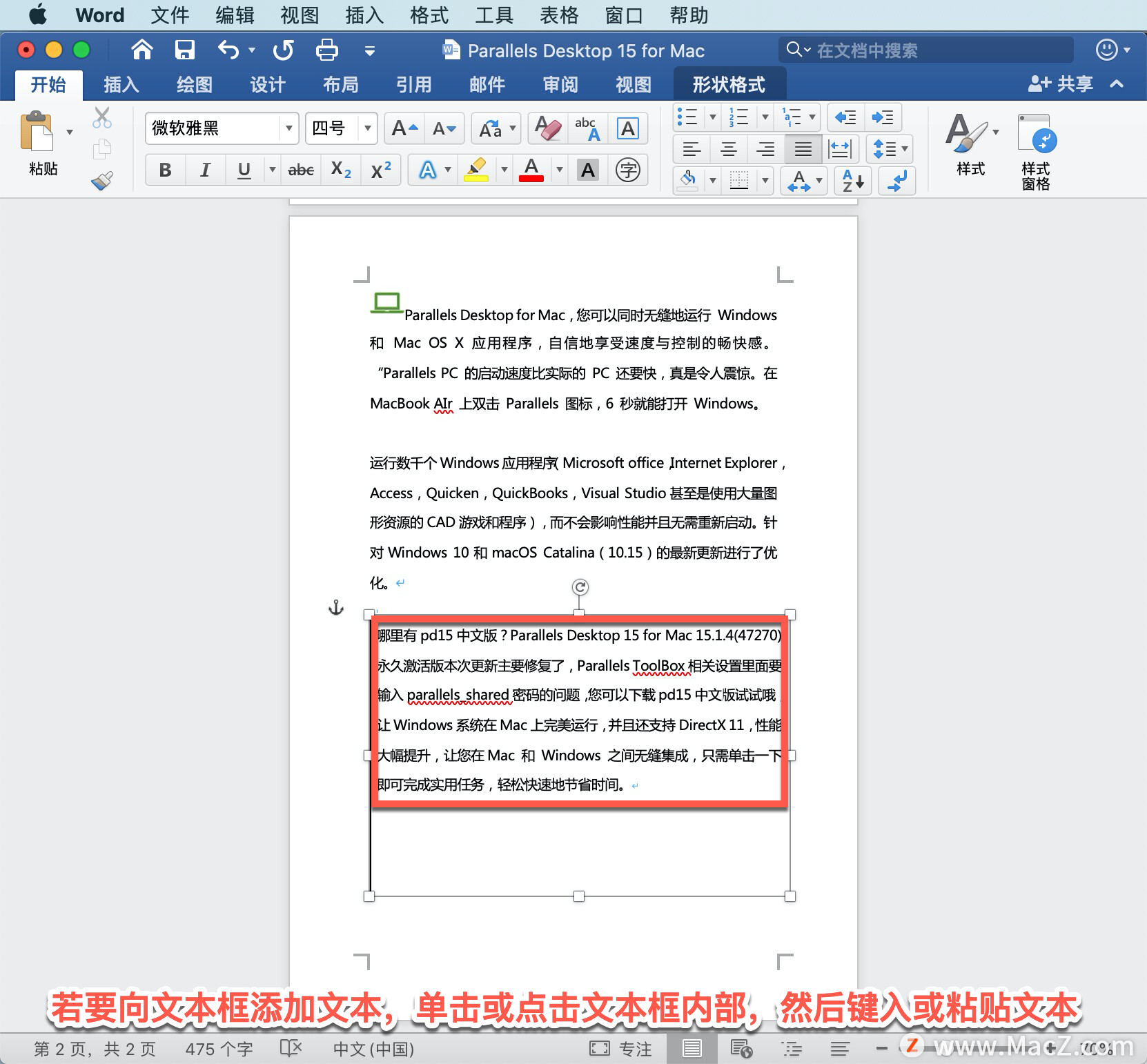This screenshot has width=1147, height=1064.
Task: Click the language 中文(中国) indicator
Action: pos(374,1049)
